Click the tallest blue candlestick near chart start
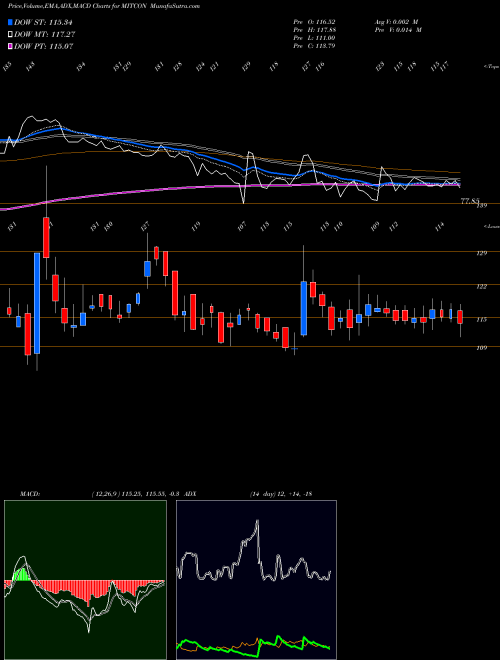500x660 pixels. 37,303
